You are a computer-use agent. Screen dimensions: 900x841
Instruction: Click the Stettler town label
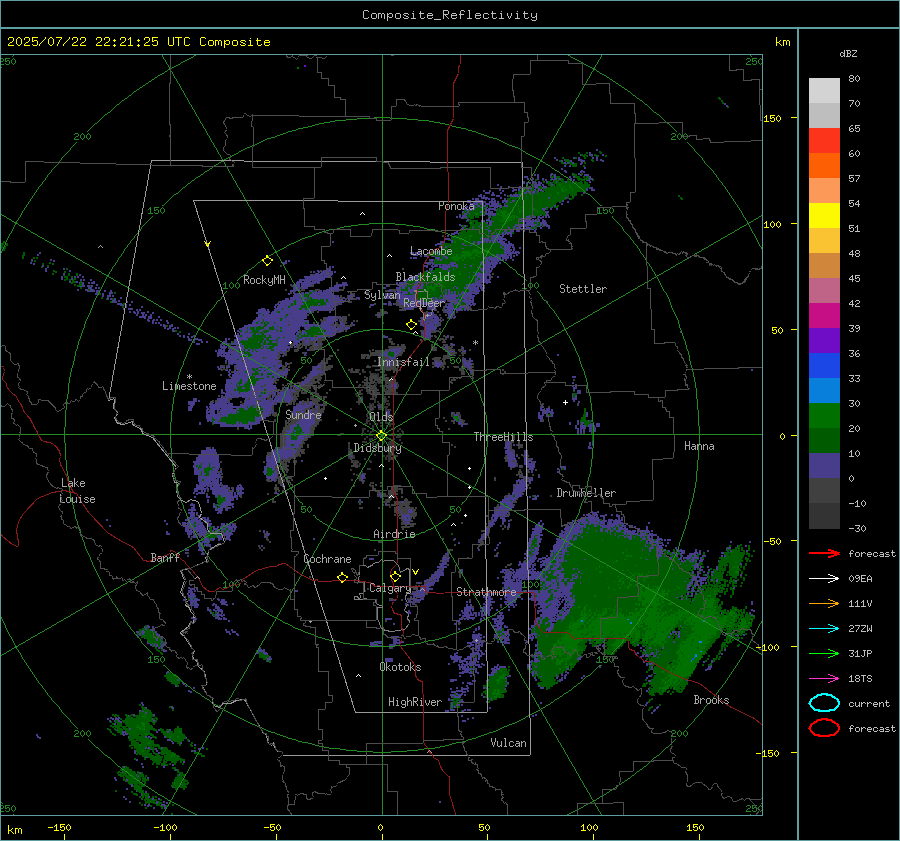coord(583,289)
